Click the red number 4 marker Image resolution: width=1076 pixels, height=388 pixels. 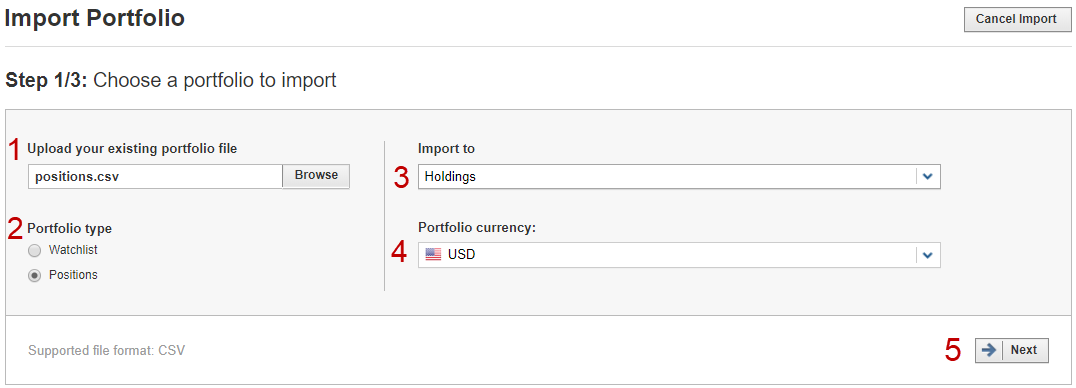coord(399,252)
